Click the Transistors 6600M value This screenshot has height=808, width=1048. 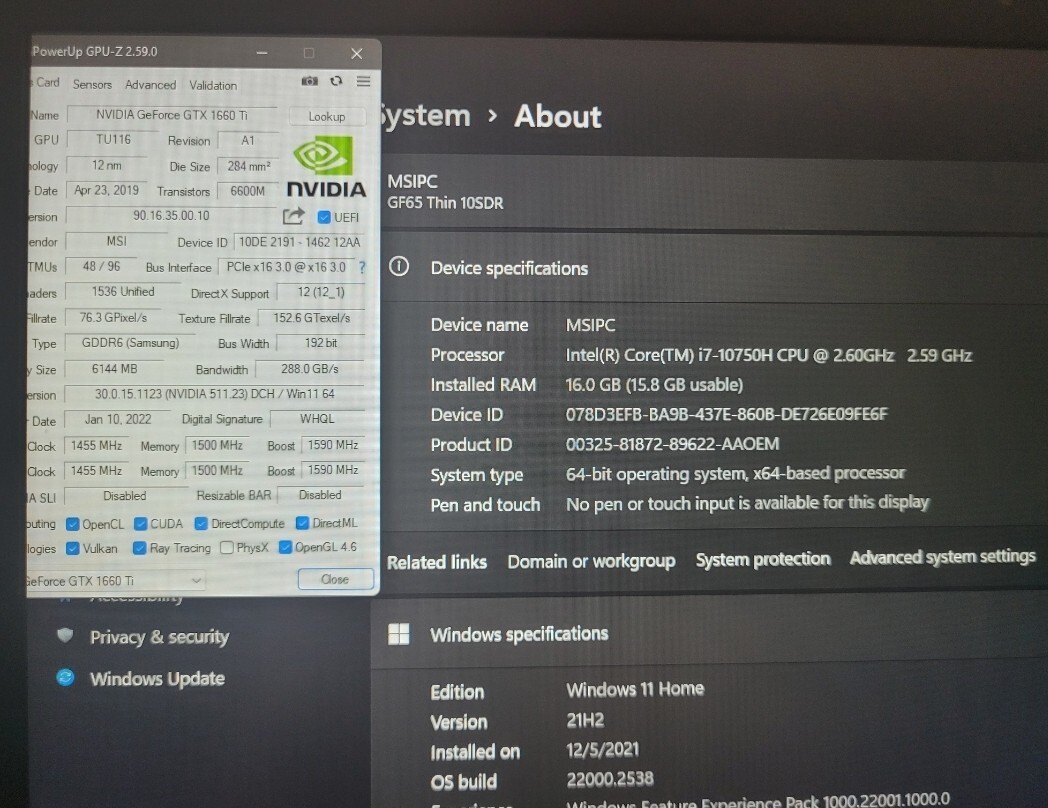247,191
